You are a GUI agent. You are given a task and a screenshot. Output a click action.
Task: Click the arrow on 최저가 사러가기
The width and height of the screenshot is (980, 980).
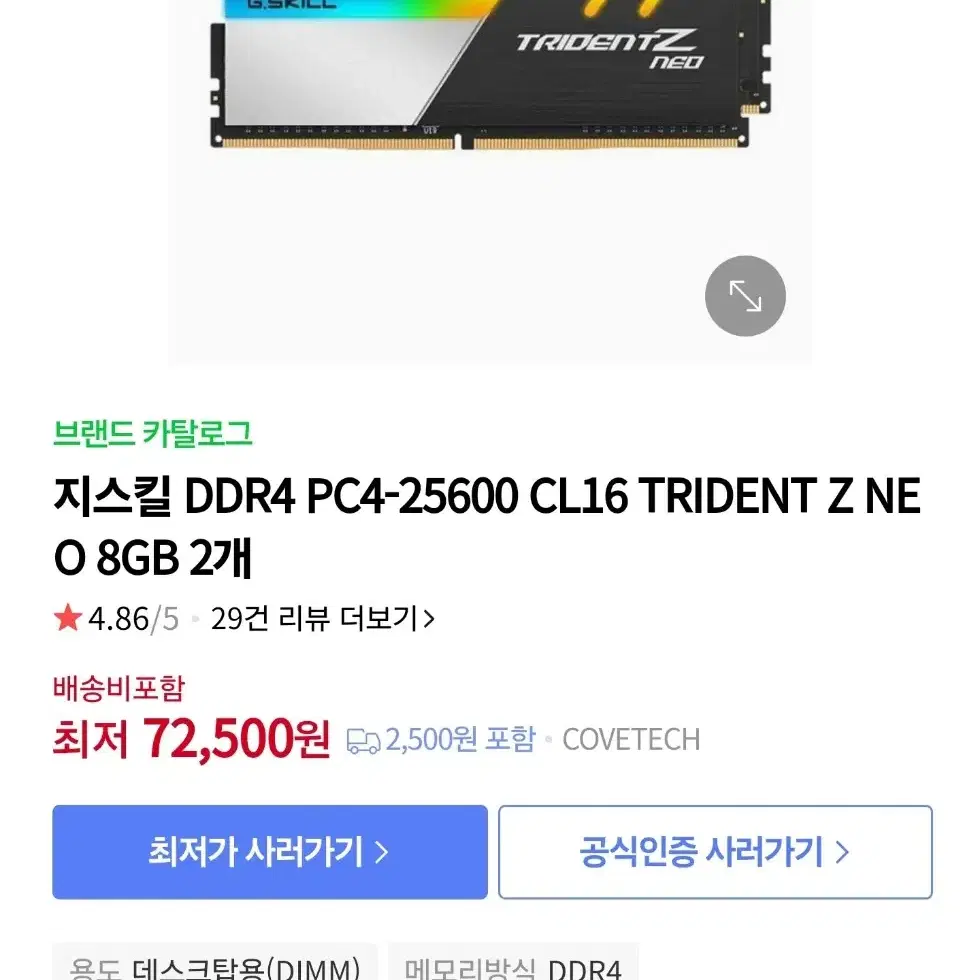tap(381, 852)
